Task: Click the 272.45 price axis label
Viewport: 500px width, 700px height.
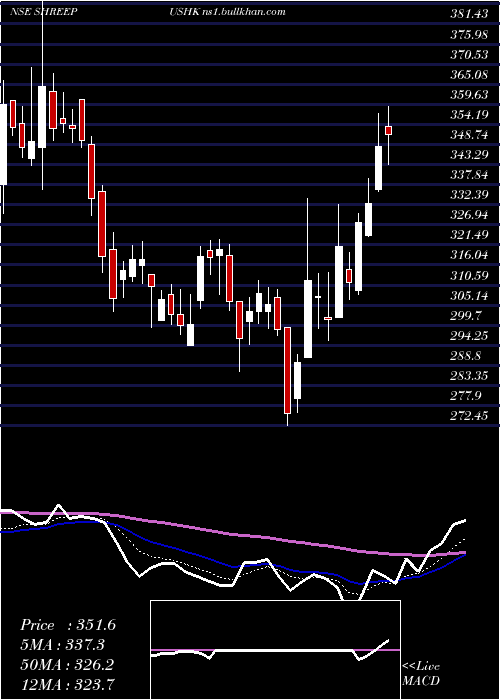Action: coord(469,416)
